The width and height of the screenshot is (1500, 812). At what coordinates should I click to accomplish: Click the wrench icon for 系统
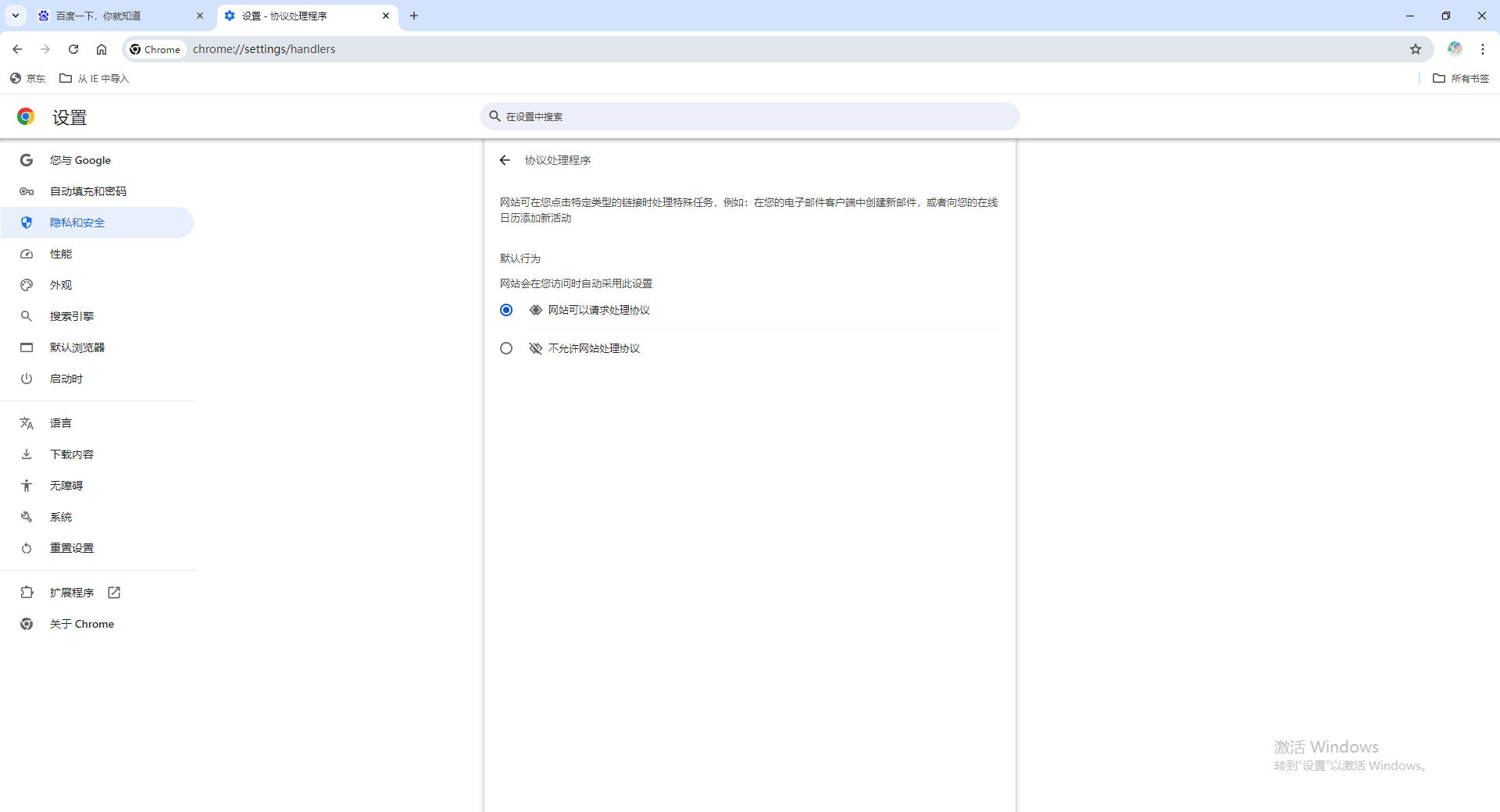[27, 517]
